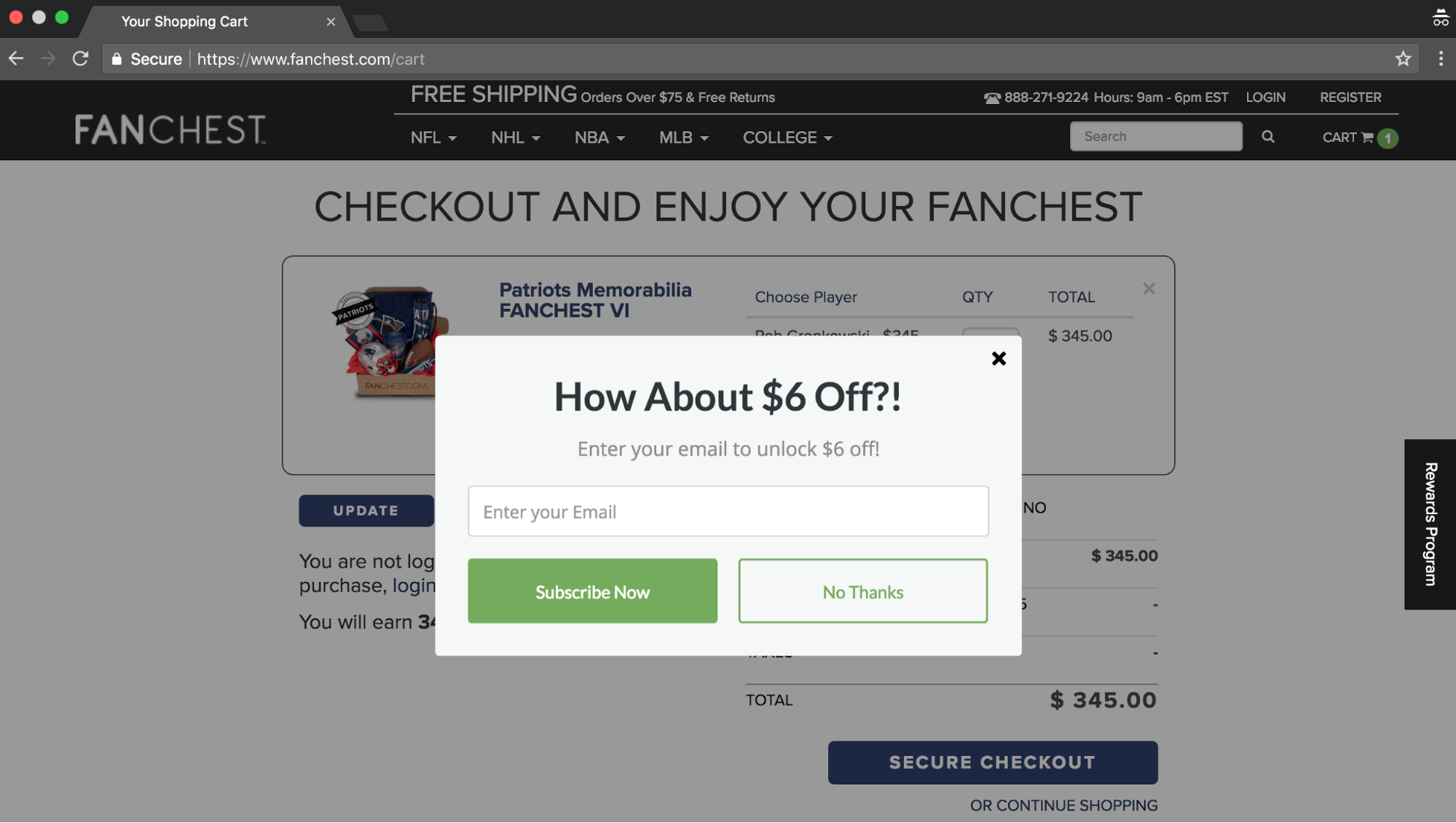Select the email input field
Screen dimensions: 1456x823
tap(728, 511)
